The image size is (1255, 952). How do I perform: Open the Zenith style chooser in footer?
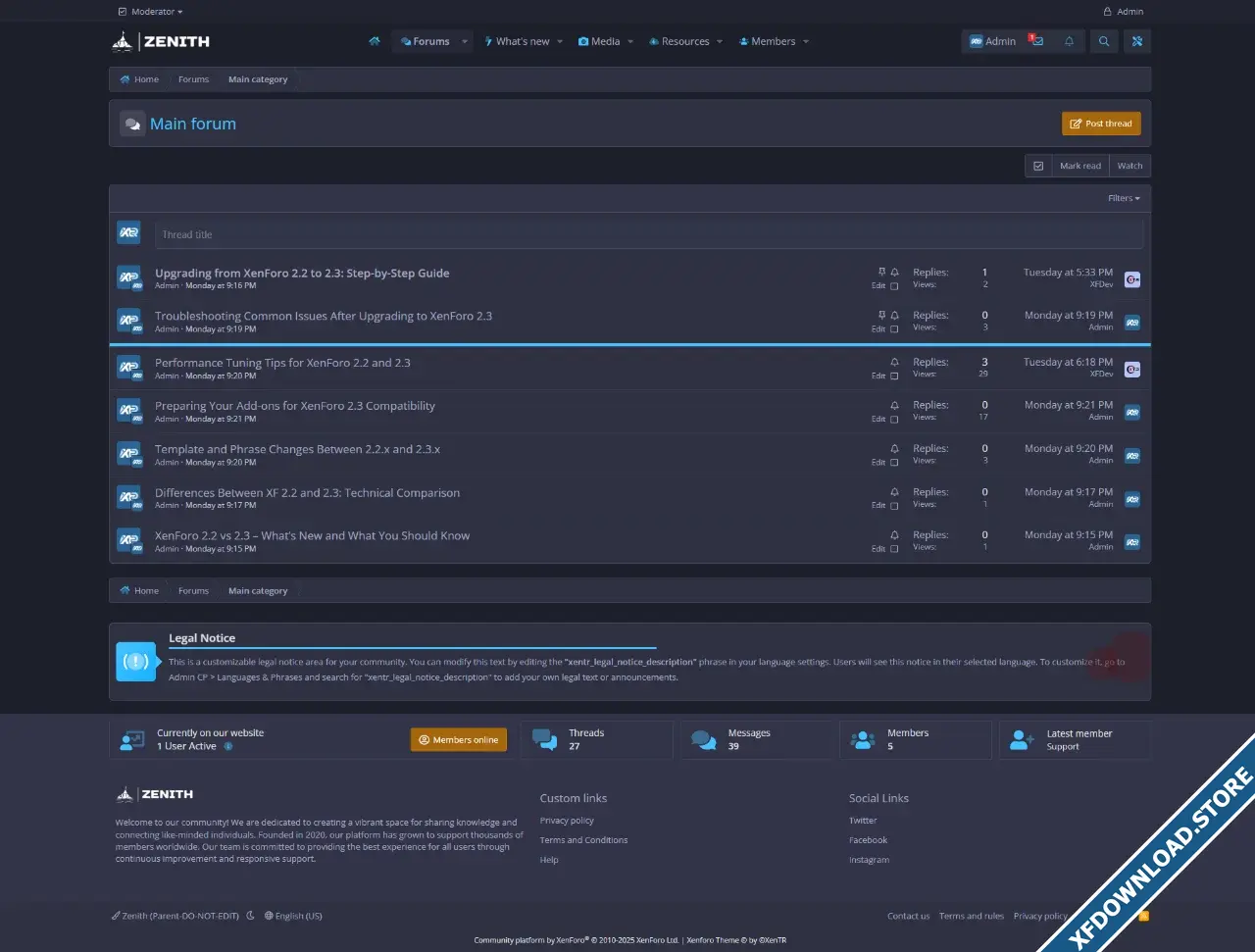pos(176,916)
